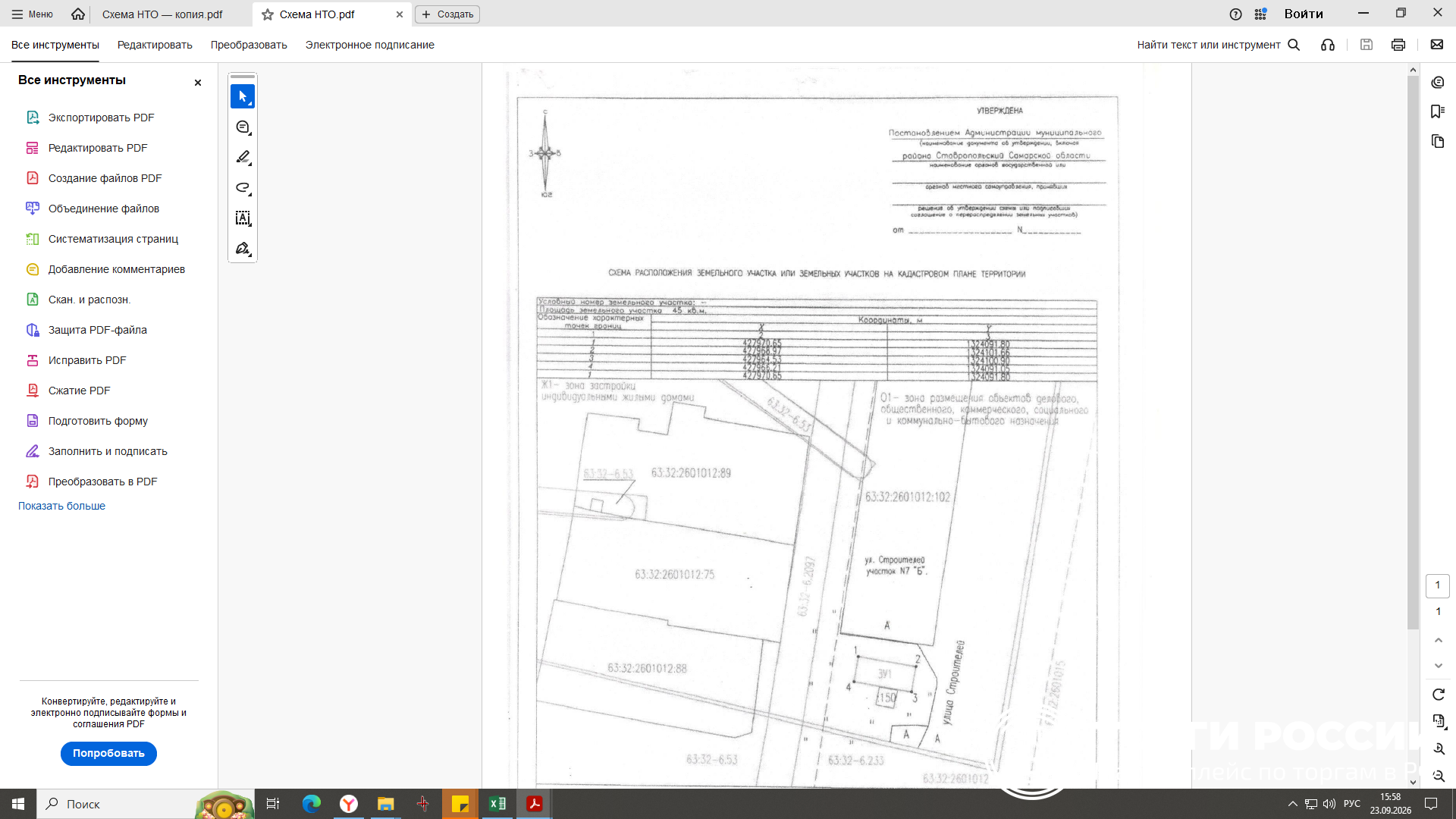Go to the next page arrow
Screen dimensions: 1456x819
pyautogui.click(x=1439, y=666)
